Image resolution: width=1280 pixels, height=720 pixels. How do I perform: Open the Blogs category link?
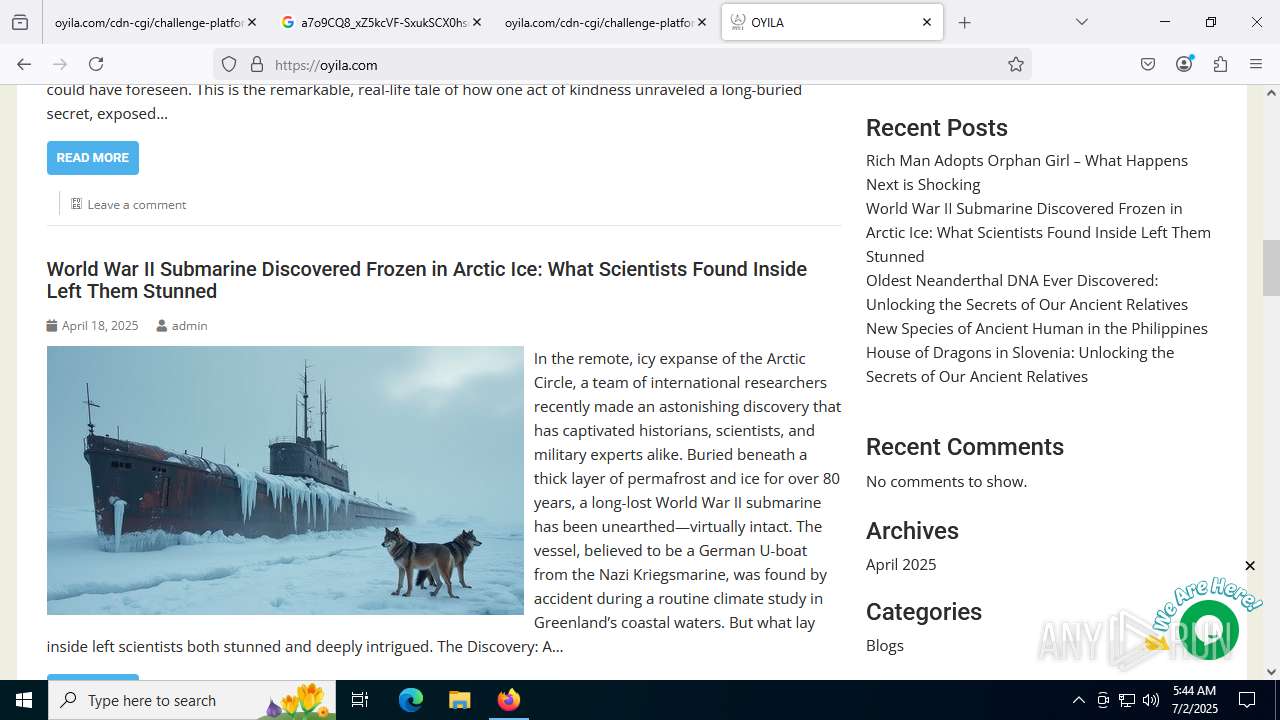[x=885, y=645]
